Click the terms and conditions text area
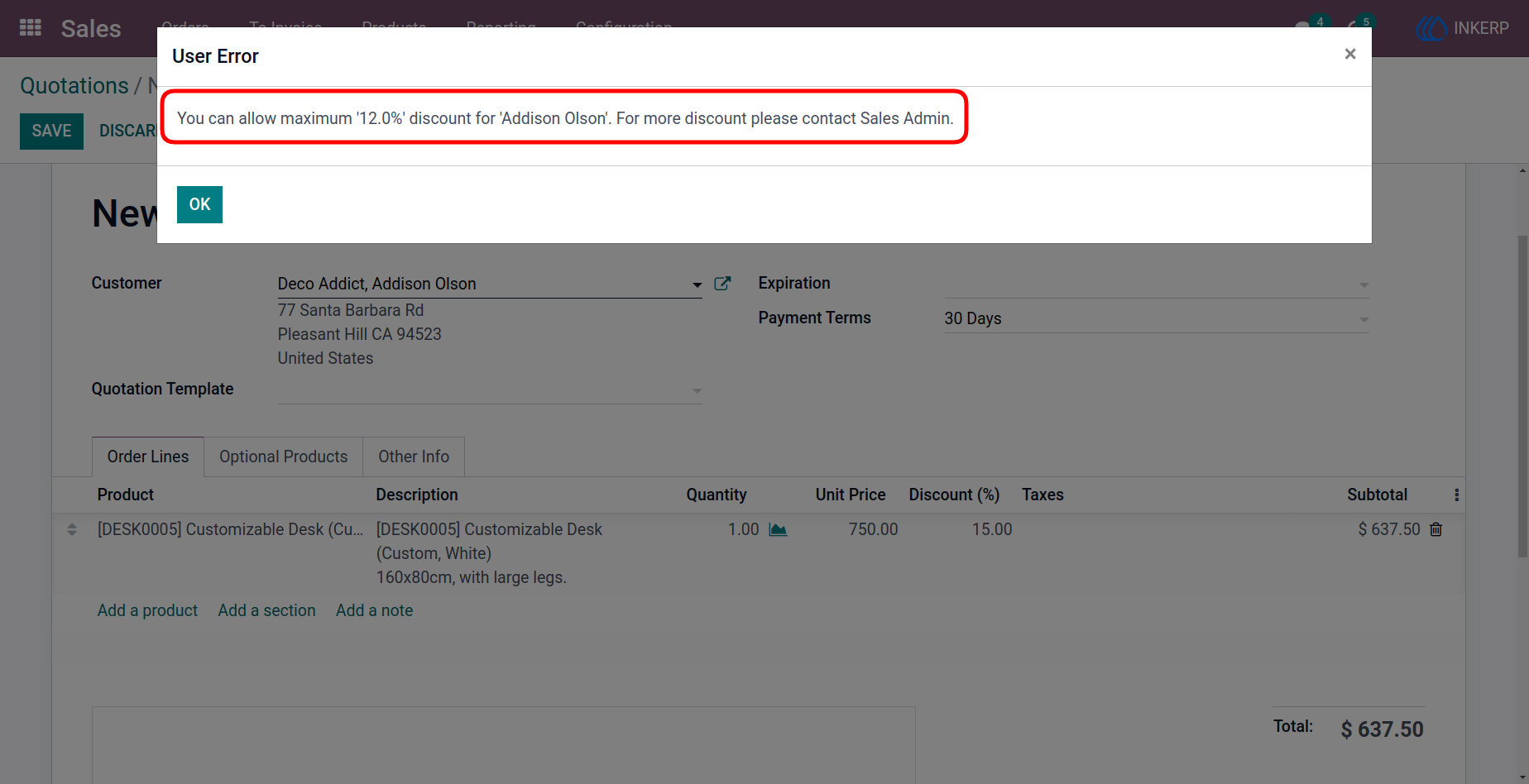Screen dimensions: 1529x784 point(503,745)
